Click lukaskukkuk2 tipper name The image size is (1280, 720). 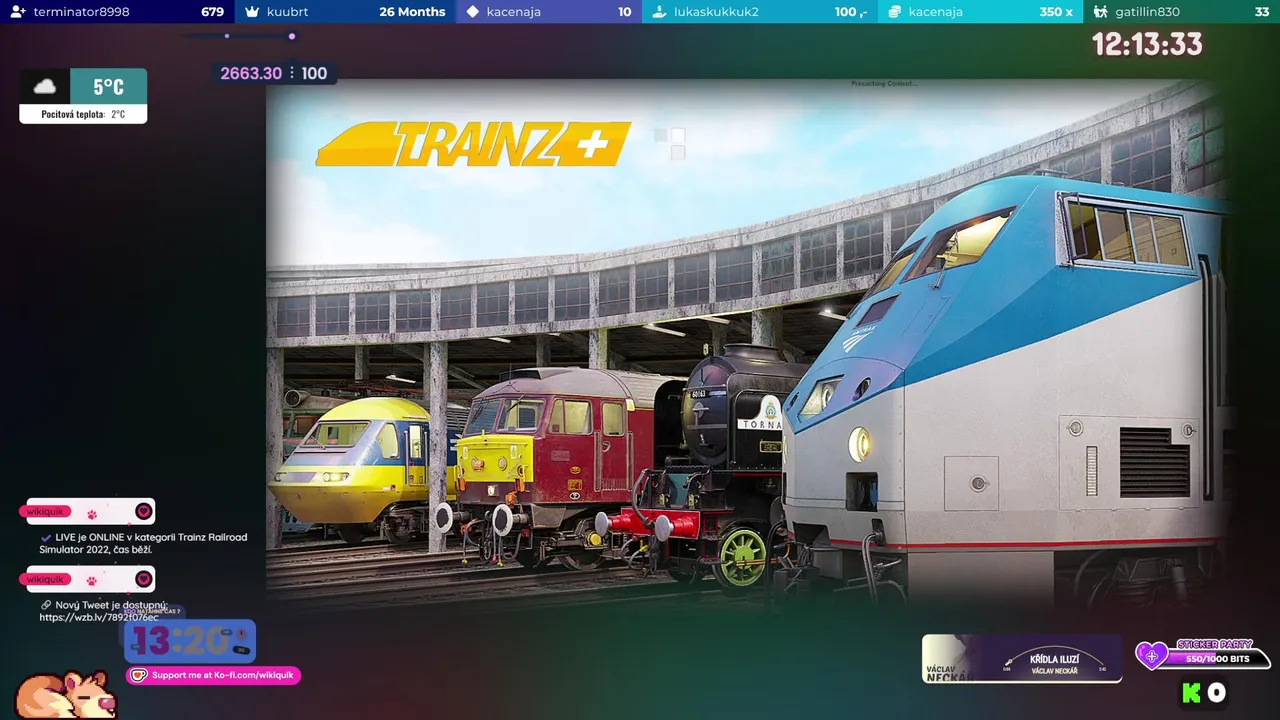pos(716,12)
